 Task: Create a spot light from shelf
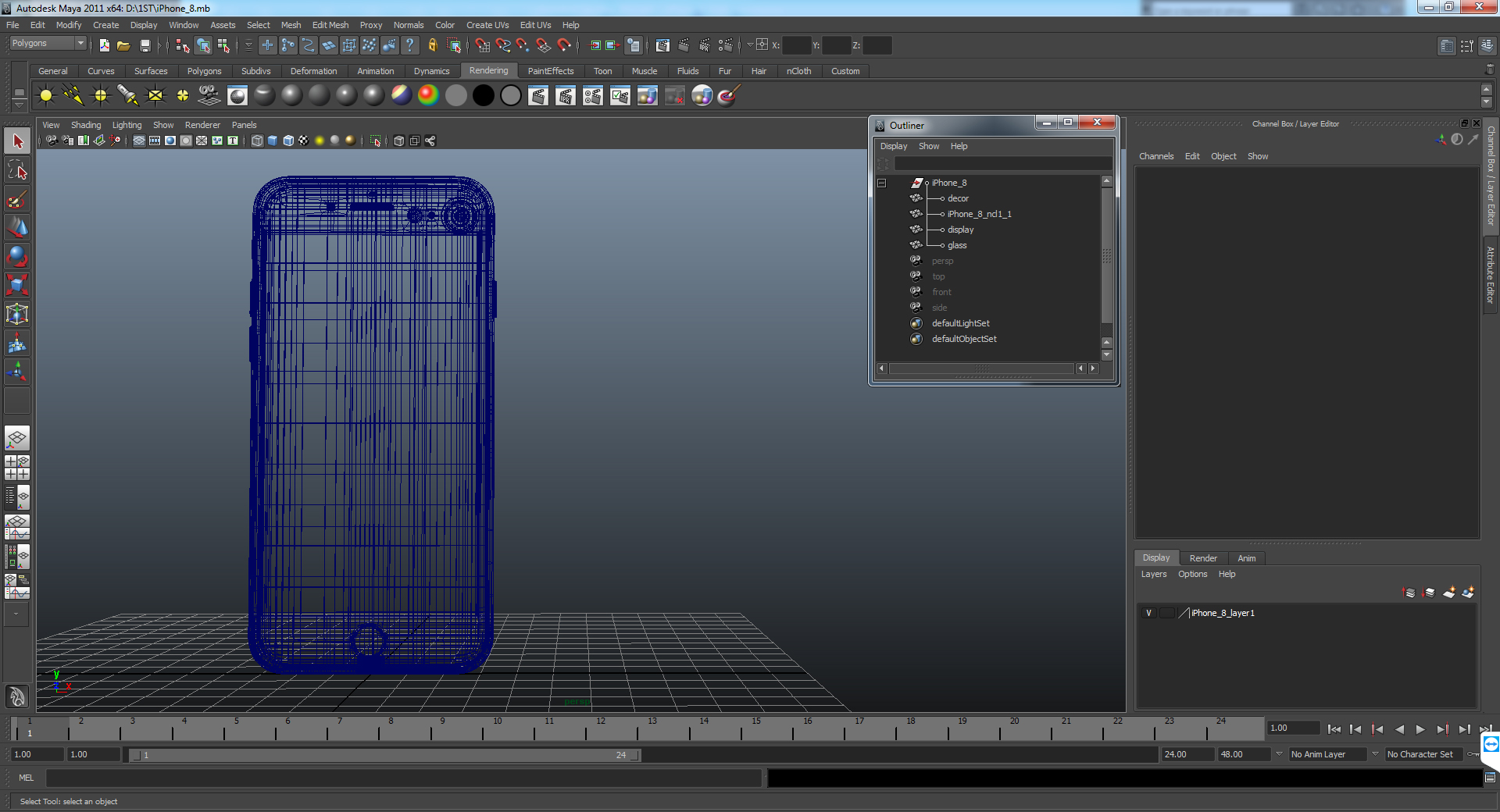[x=128, y=96]
